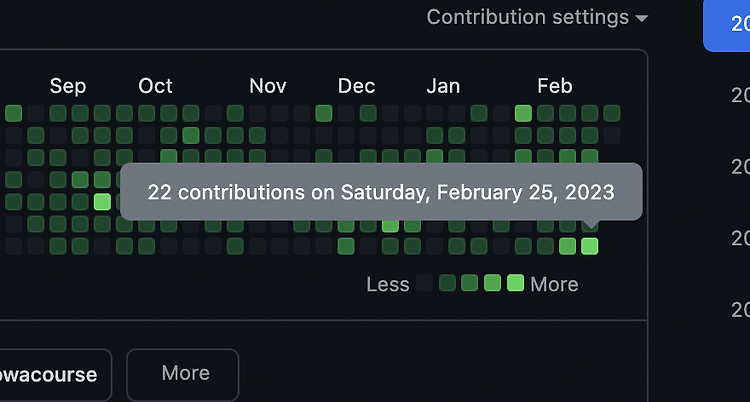Viewport: 750px width, 402px height.
Task: Click the February 25 contribution cell under tooltip
Action: tap(589, 246)
